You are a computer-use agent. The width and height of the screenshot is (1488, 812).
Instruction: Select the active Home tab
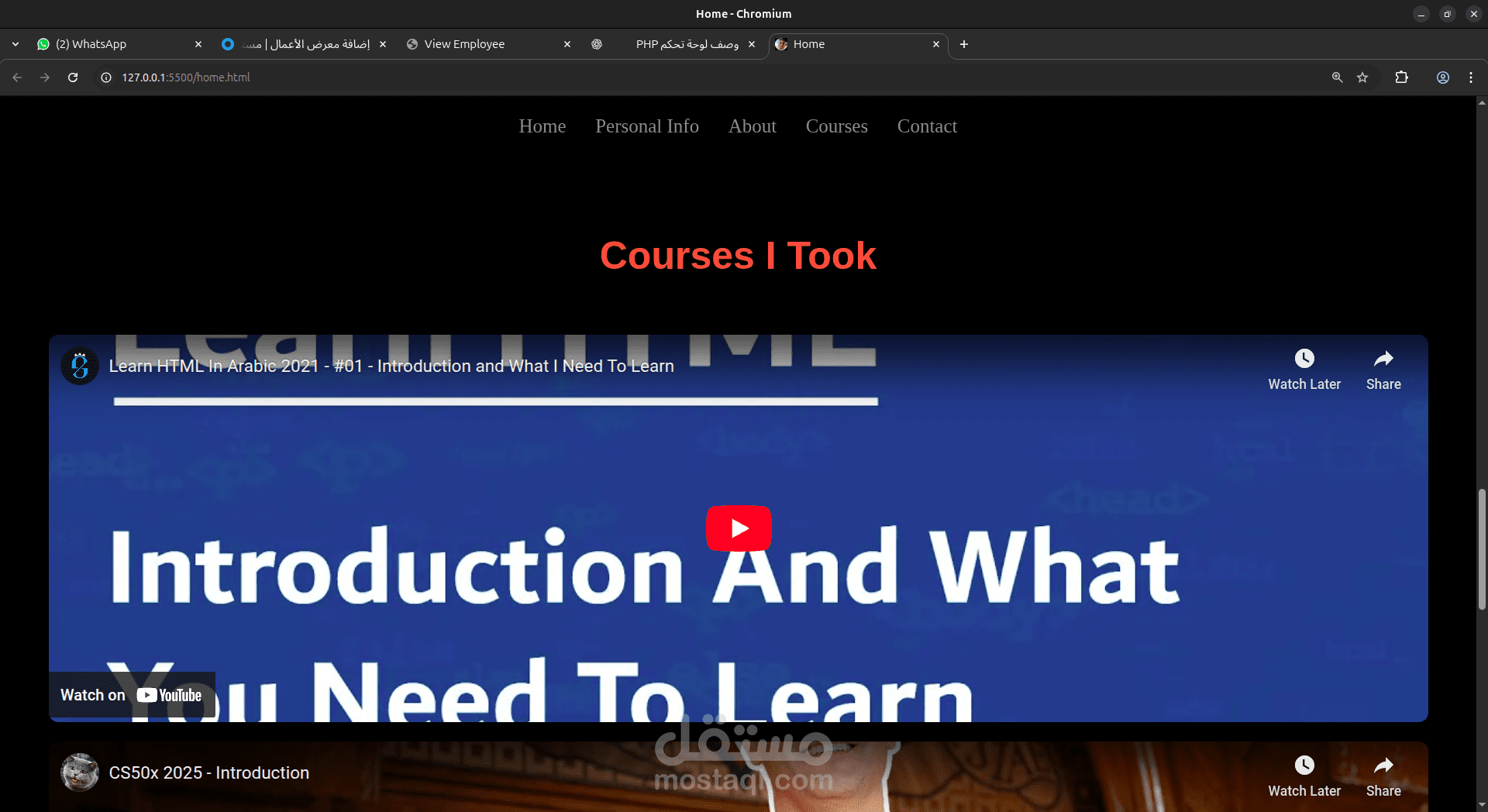pyautogui.click(x=858, y=44)
